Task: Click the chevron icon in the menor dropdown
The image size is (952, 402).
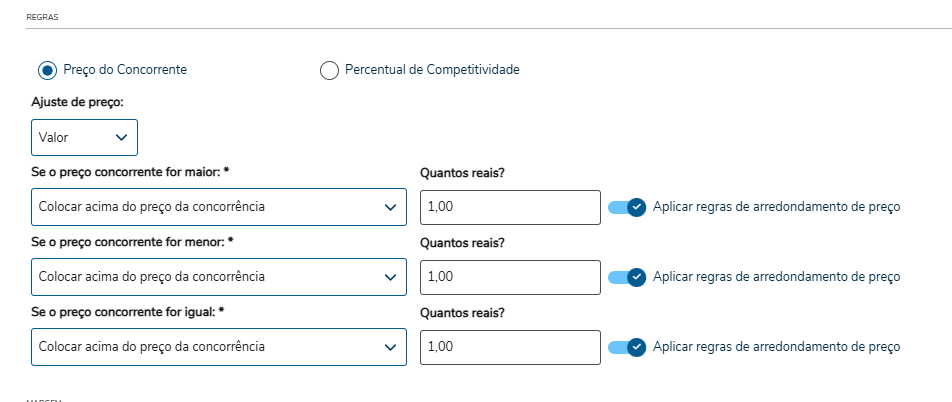Action: (391, 276)
